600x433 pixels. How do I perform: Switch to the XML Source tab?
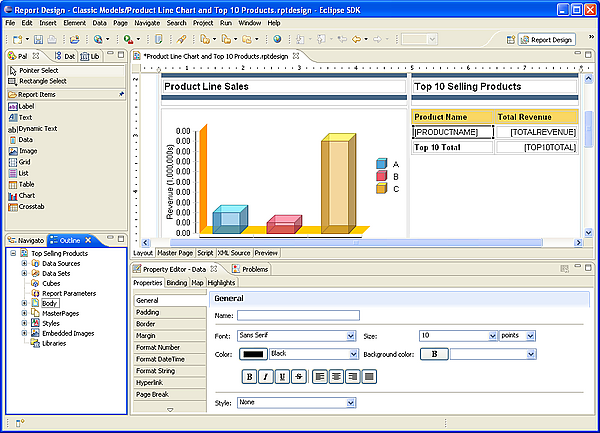point(234,253)
